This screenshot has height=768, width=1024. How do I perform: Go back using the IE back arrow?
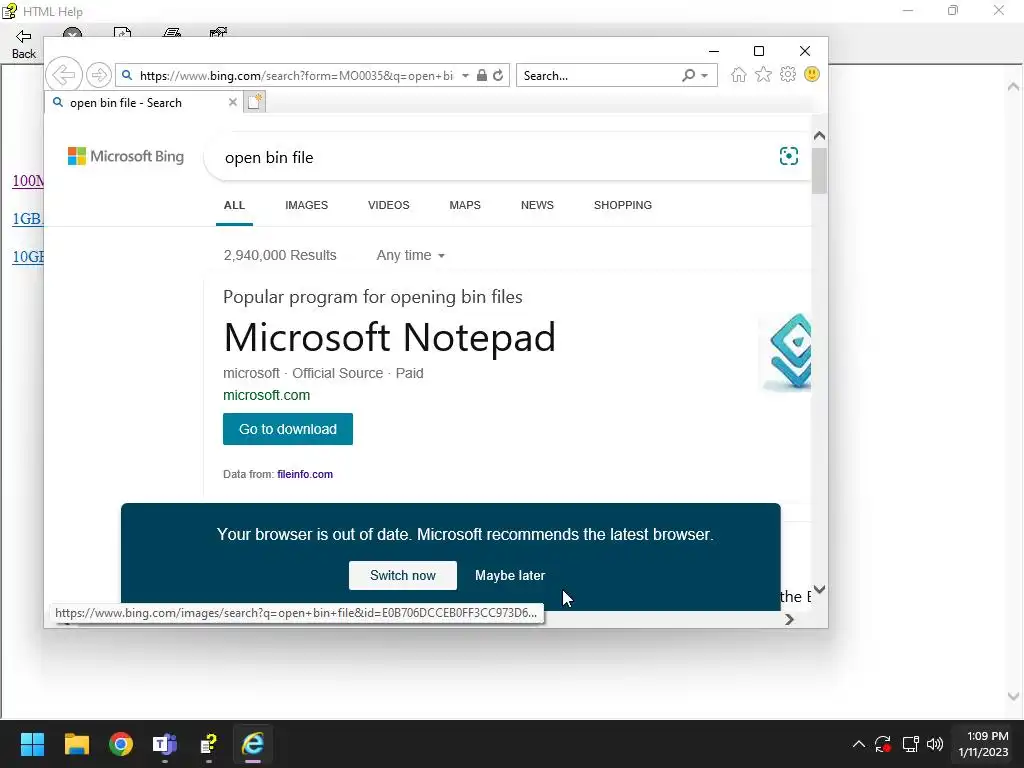64,75
